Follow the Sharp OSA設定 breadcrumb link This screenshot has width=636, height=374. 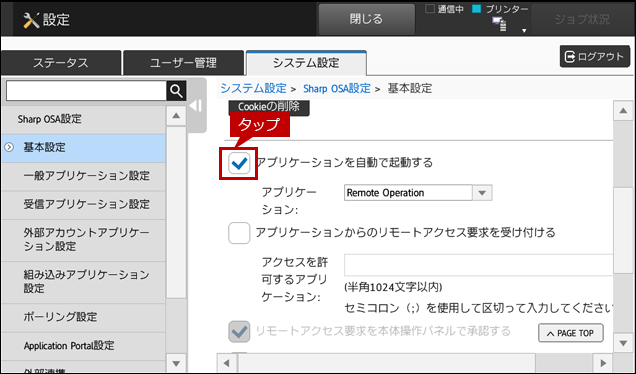pyautogui.click(x=337, y=88)
